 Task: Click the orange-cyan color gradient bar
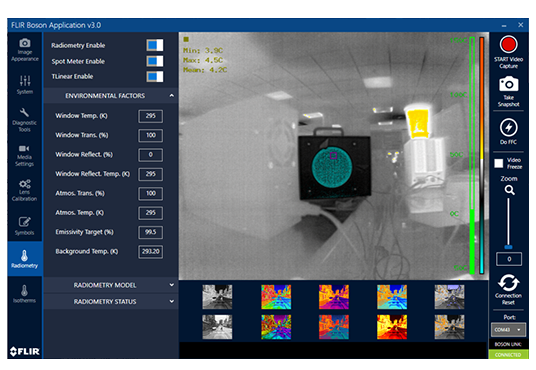482,156
